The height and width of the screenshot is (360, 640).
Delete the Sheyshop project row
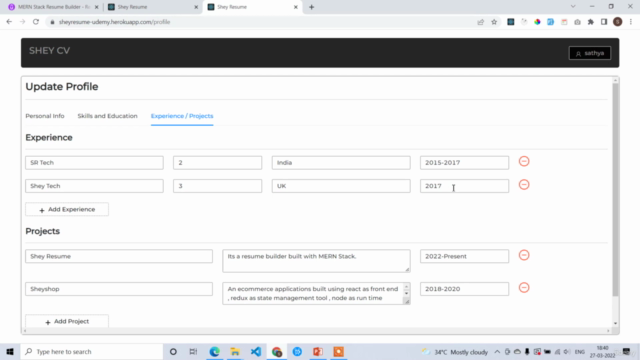524,288
